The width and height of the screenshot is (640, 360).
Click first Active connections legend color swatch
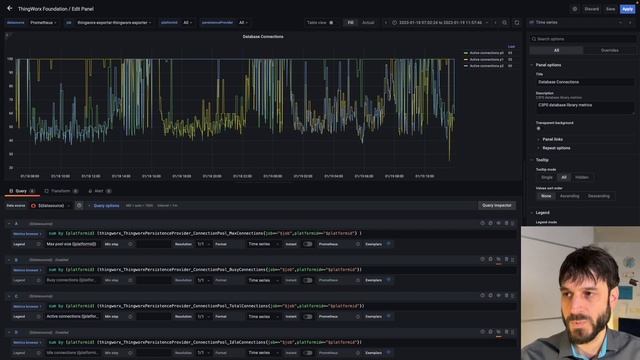tap(466, 53)
